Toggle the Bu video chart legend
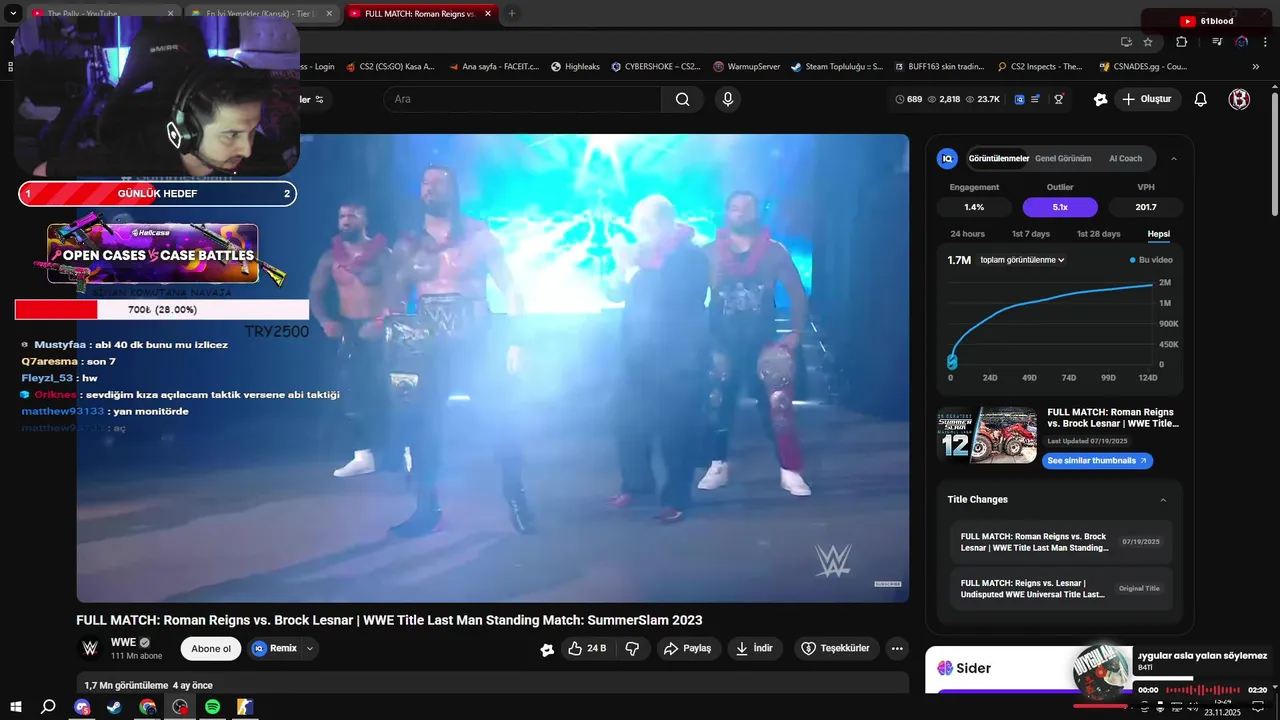The image size is (1280, 720). coord(1150,260)
